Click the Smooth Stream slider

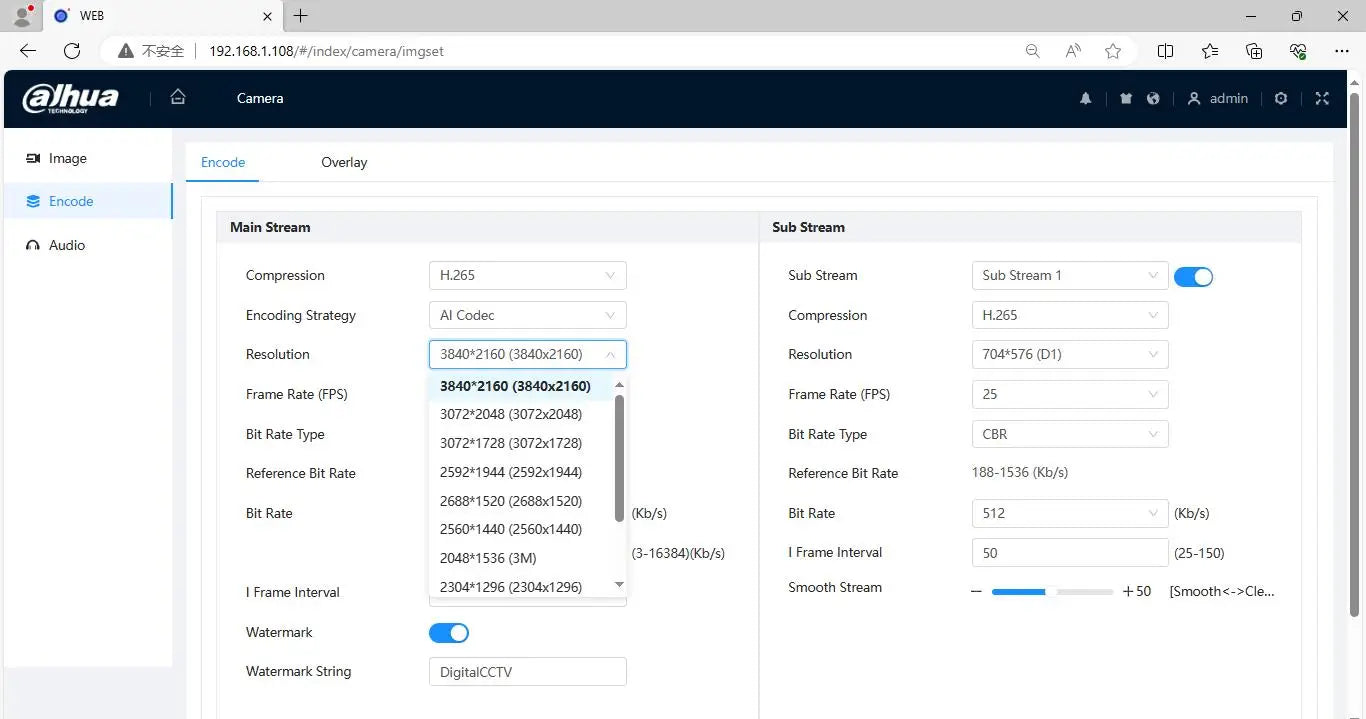click(1051, 592)
